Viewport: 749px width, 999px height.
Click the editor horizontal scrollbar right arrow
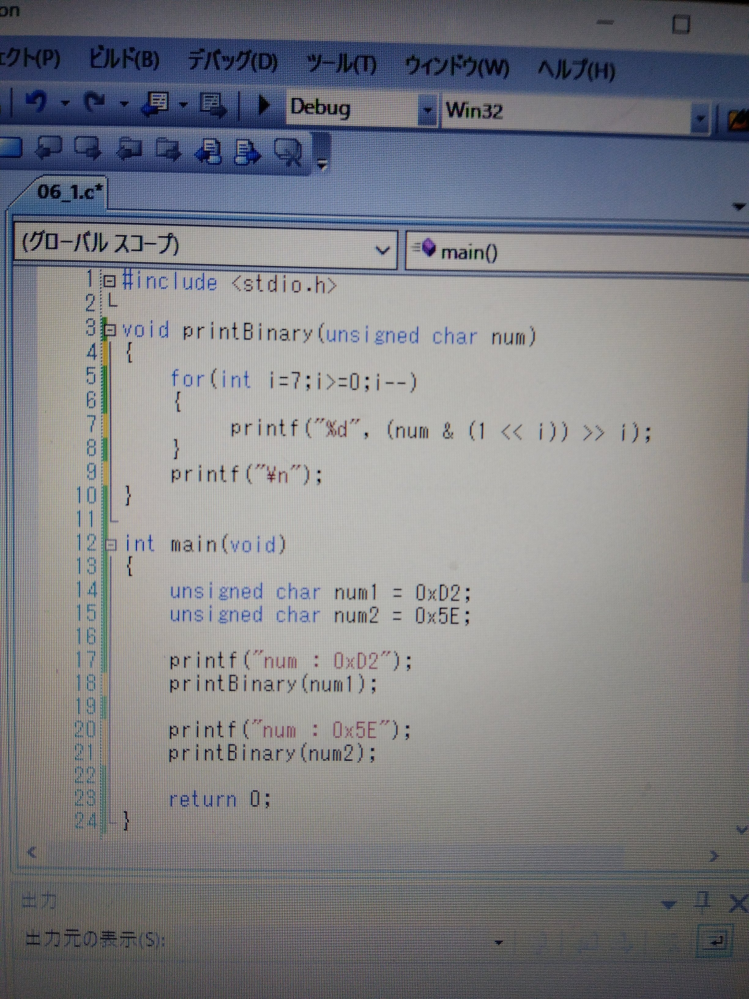tap(713, 856)
